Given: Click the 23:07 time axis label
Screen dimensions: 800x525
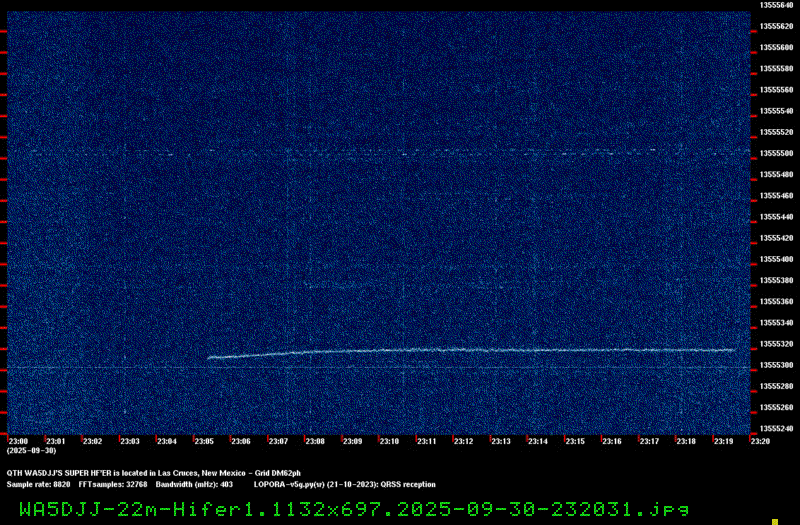Looking at the screenshot, I should coord(278,441).
